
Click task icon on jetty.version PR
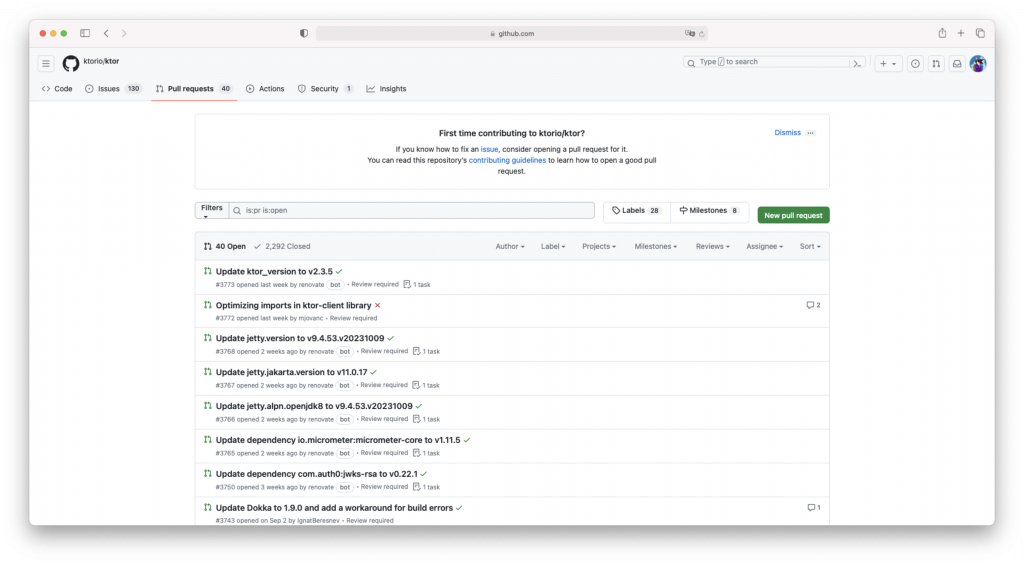(416, 351)
